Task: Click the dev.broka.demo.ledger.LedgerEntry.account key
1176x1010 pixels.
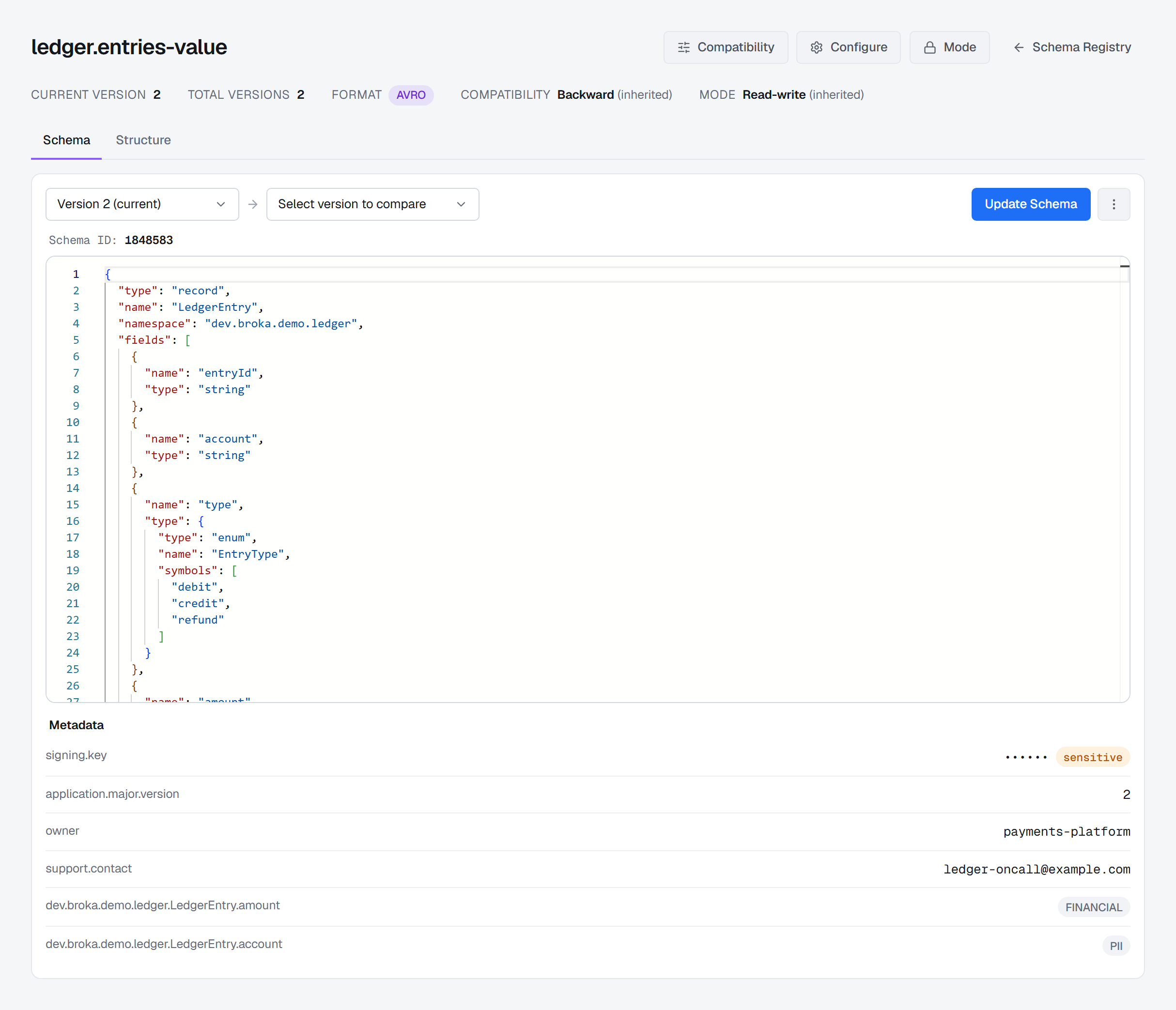Action: tap(164, 944)
